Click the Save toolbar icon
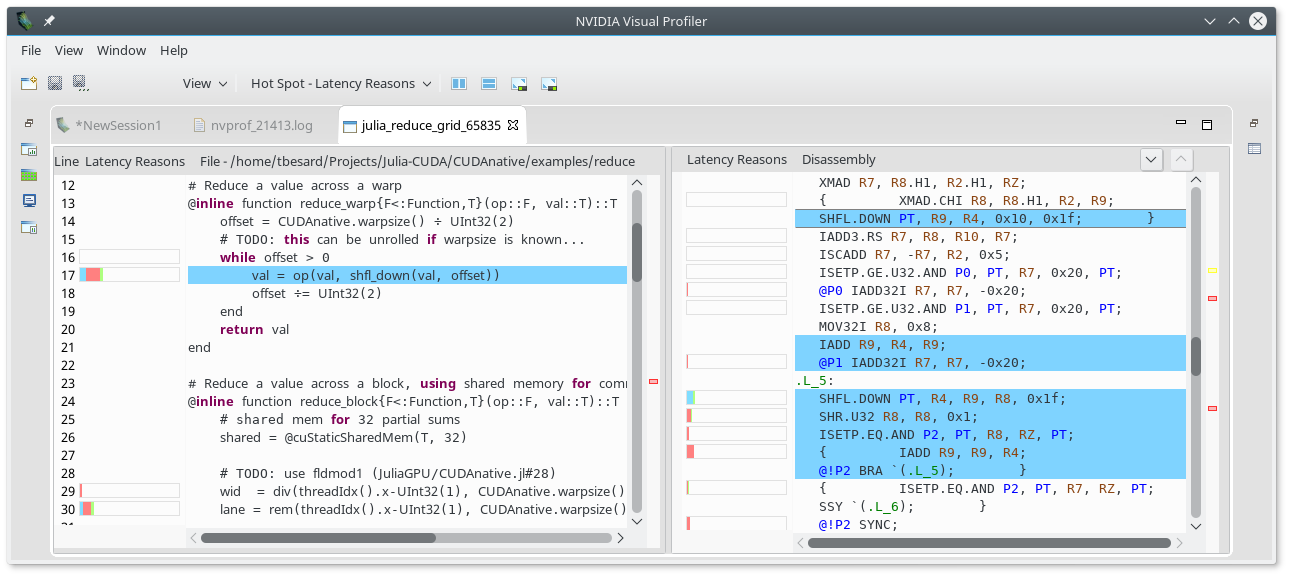Screen dimensions: 1289x577 (x=55, y=84)
